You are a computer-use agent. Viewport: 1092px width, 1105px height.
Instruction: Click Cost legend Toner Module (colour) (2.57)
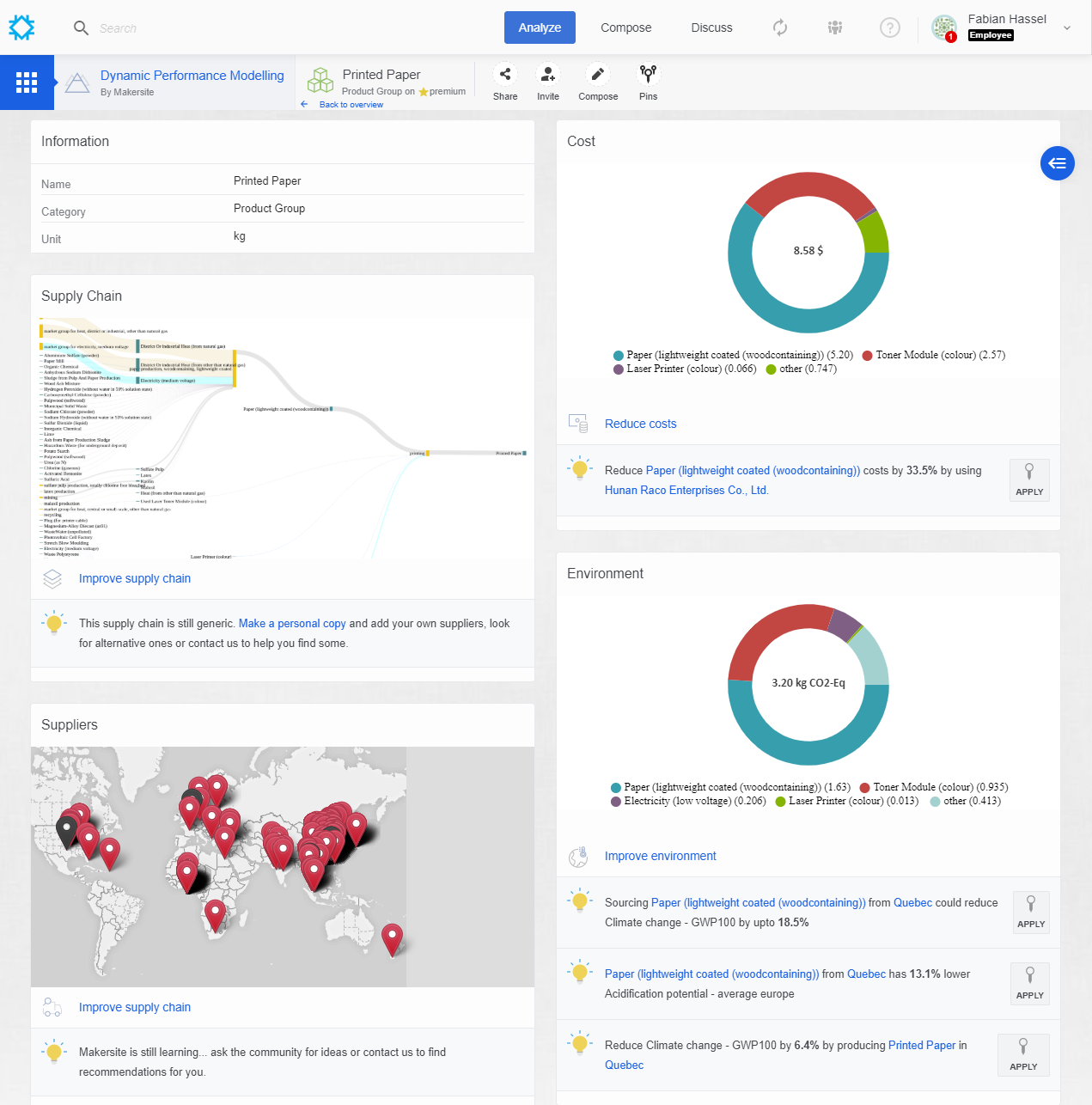[x=933, y=355]
